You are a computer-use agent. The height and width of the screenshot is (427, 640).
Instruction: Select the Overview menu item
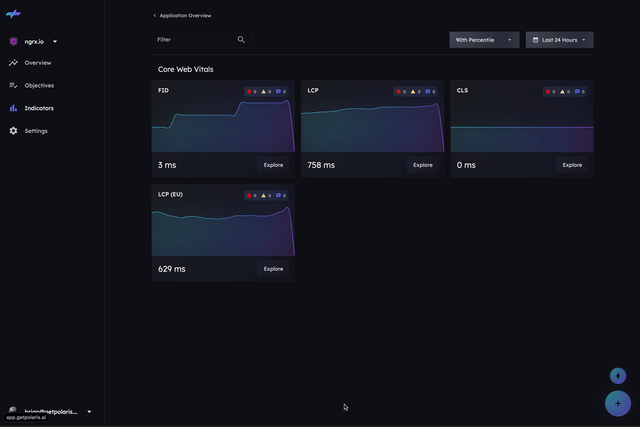[38, 63]
